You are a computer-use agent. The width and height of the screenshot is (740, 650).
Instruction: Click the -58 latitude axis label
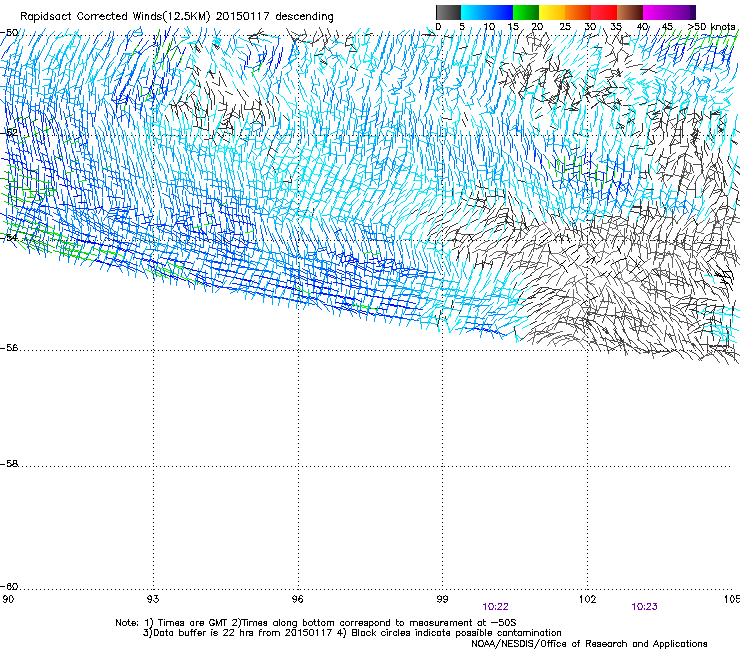[9, 464]
